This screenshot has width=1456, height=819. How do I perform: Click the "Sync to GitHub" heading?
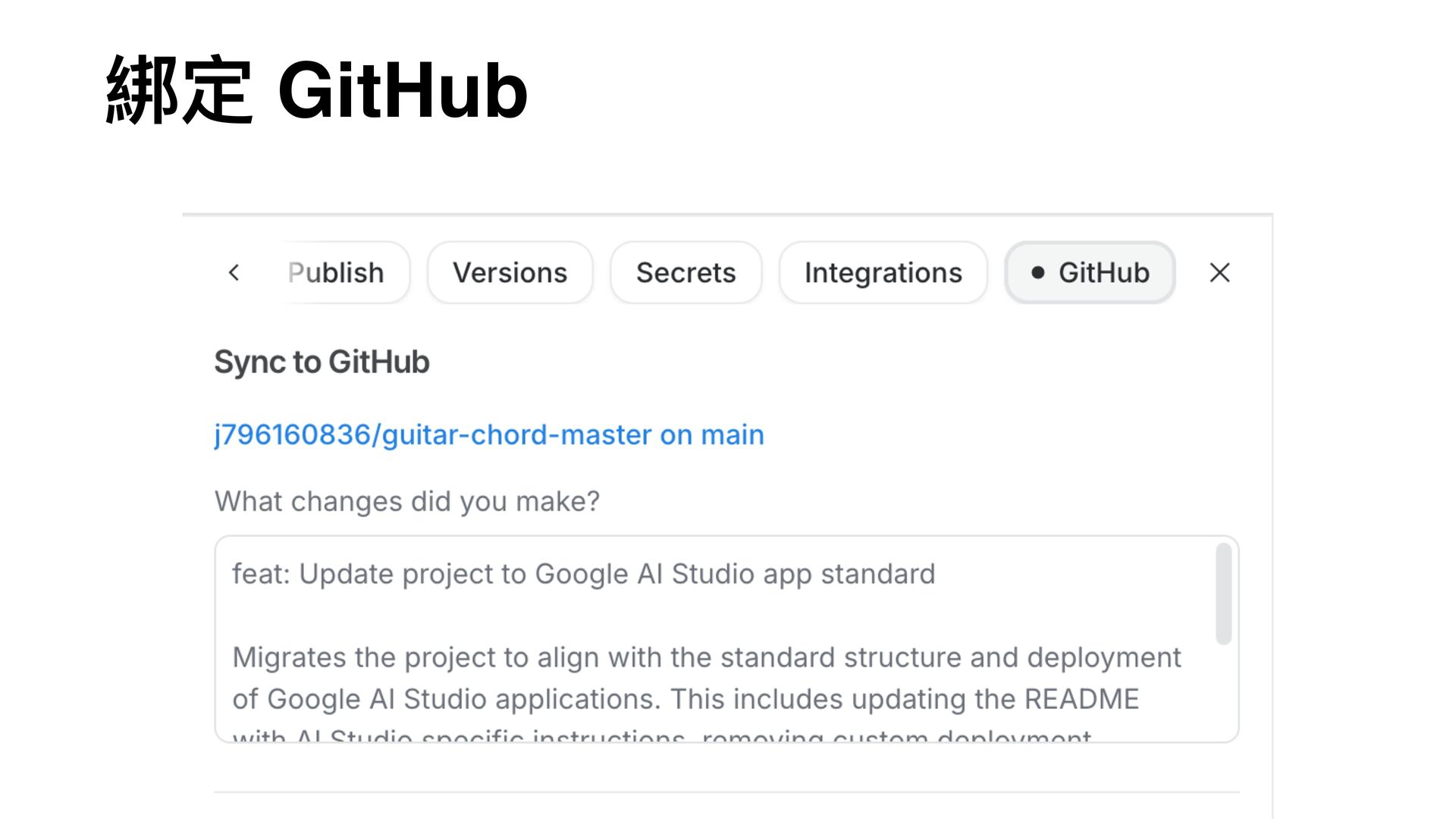(x=322, y=362)
